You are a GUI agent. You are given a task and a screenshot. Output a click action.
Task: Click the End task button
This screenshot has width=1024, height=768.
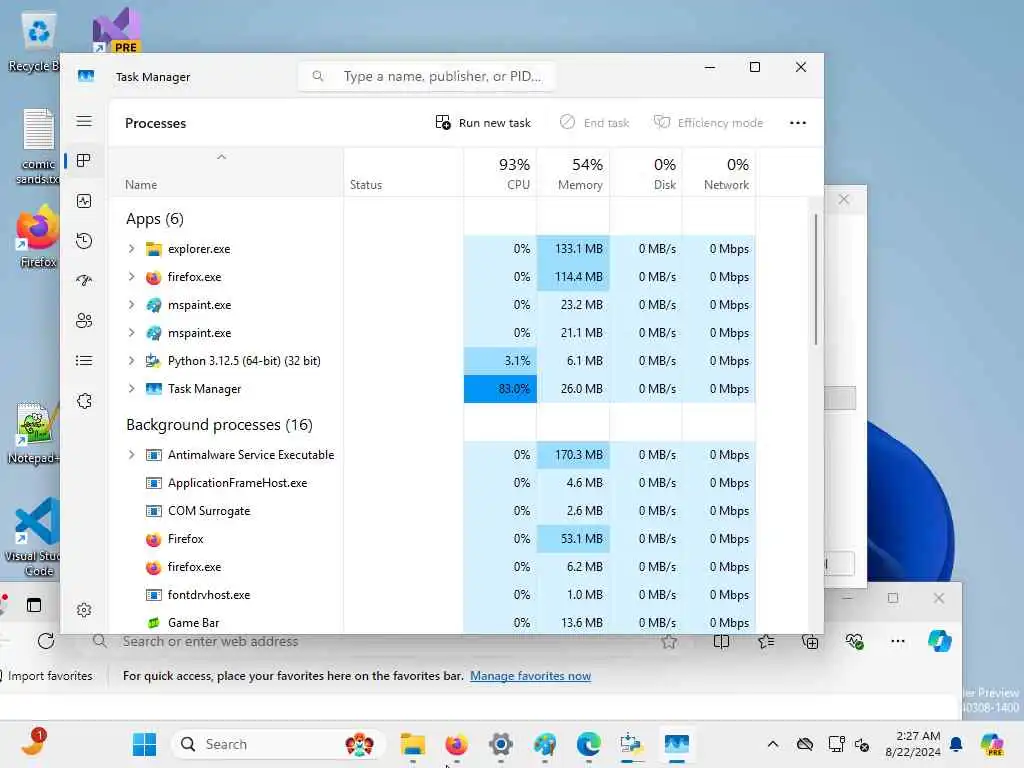pyautogui.click(x=594, y=123)
